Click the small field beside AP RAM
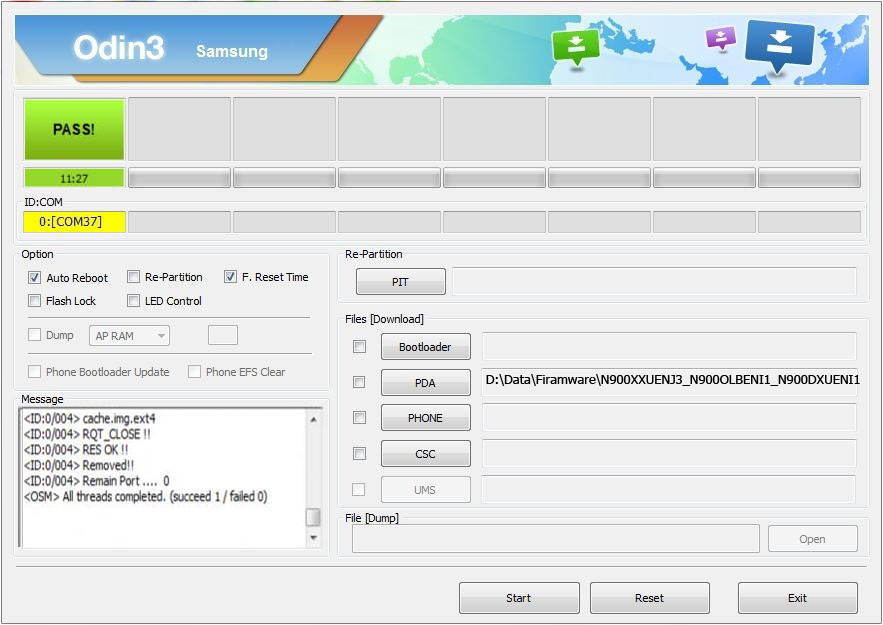Screen dimensions: 883x625 tap(223, 335)
